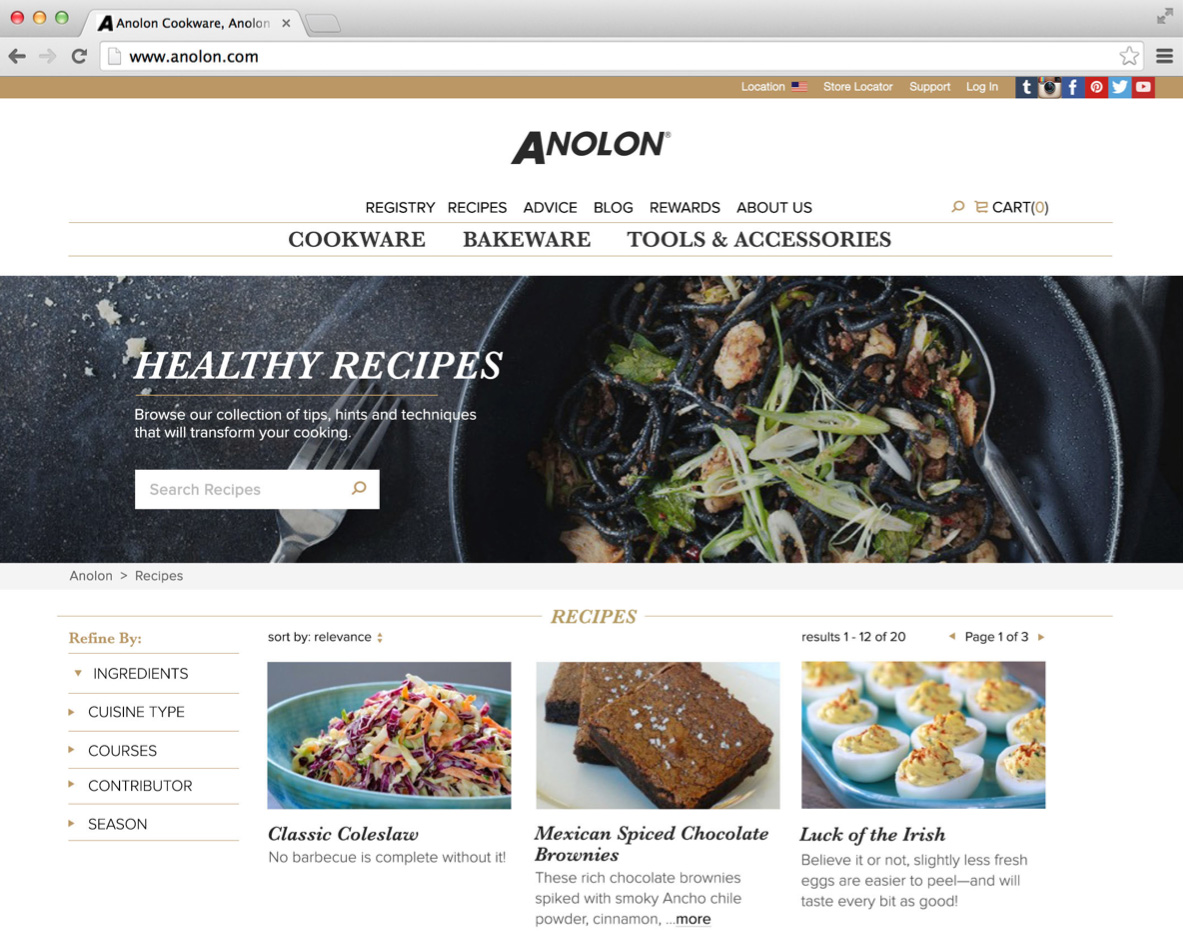
Task: Open the Cookware menu
Action: pos(357,239)
